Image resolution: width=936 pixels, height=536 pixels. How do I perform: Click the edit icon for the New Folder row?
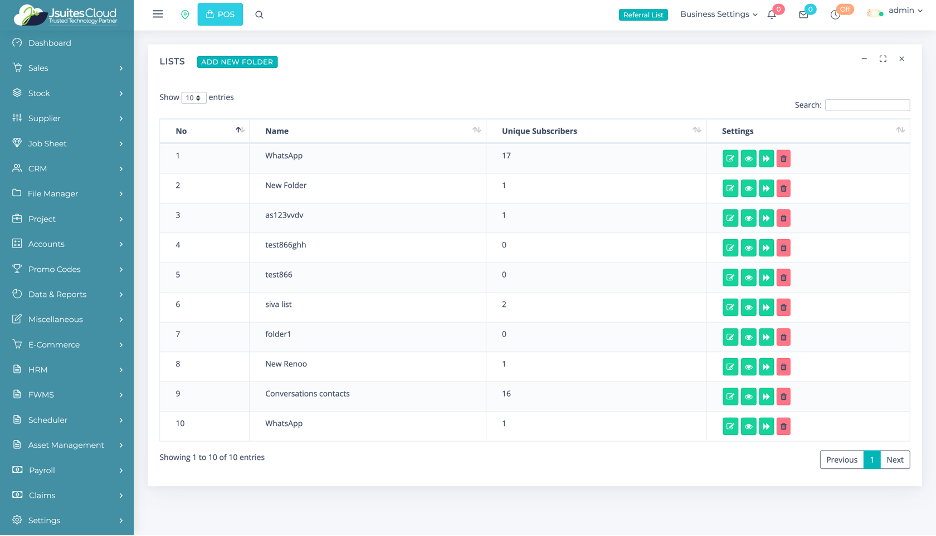coord(730,187)
